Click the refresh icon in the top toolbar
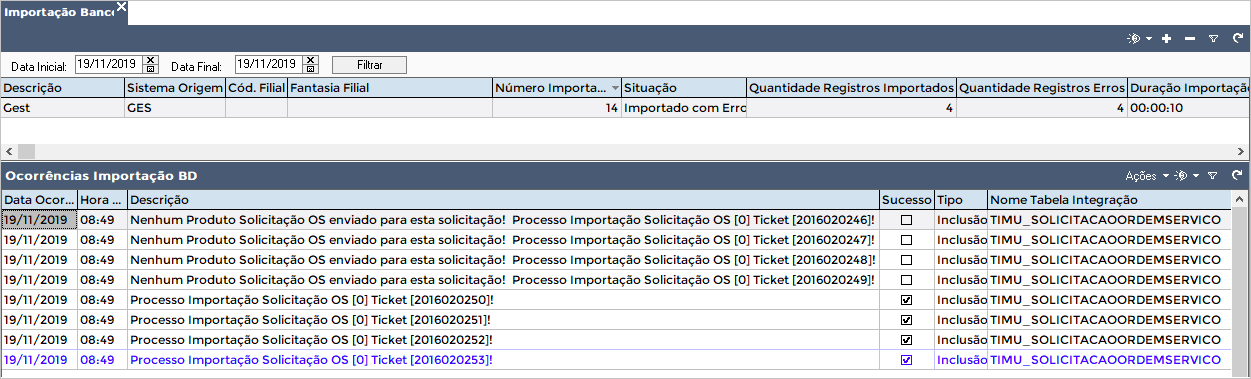The width and height of the screenshot is (1251, 379). pos(1237,38)
